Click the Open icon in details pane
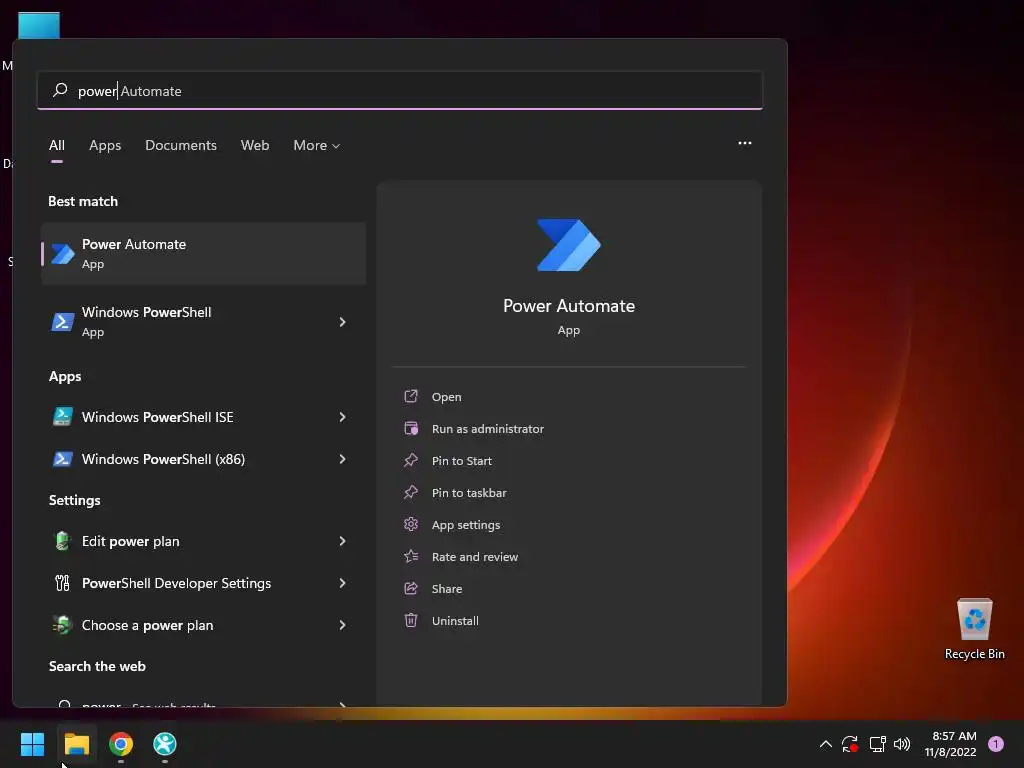 point(411,396)
